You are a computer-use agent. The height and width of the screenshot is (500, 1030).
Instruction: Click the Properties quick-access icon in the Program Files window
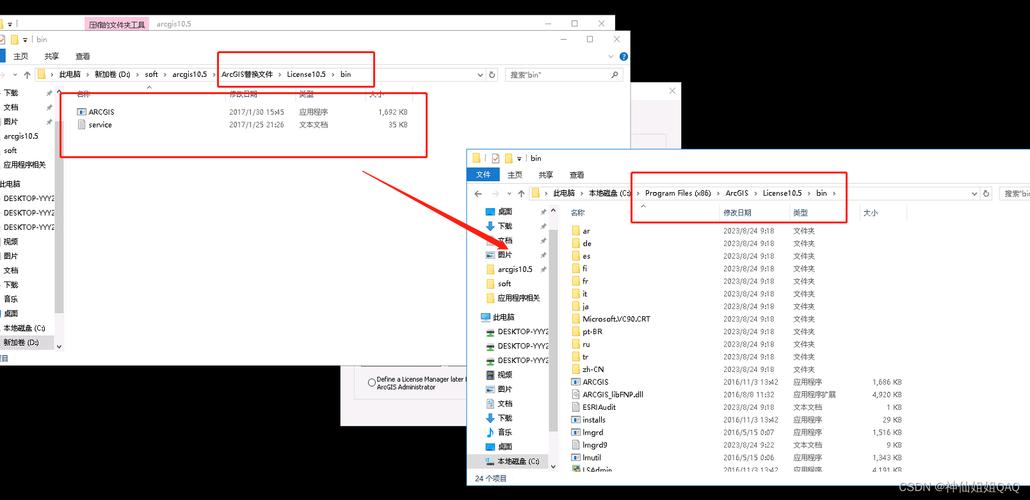[x=495, y=158]
